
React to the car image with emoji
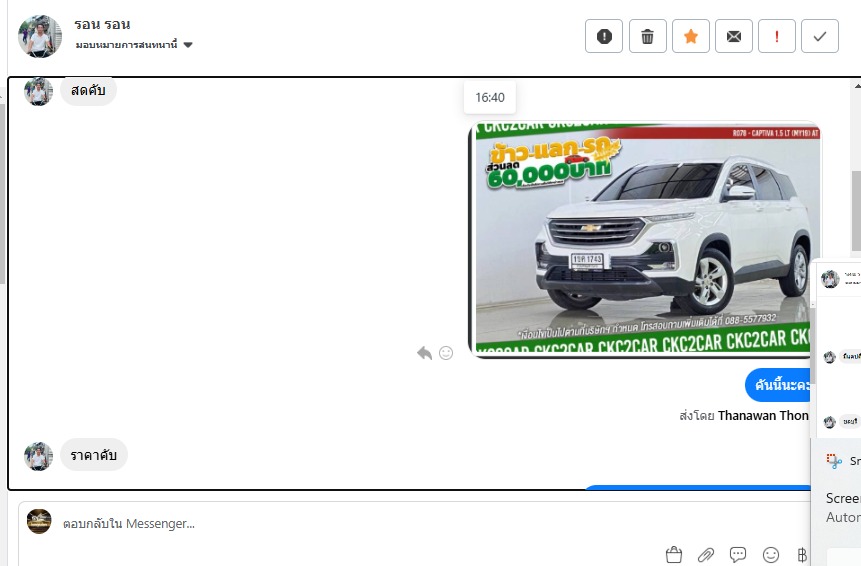click(x=446, y=353)
